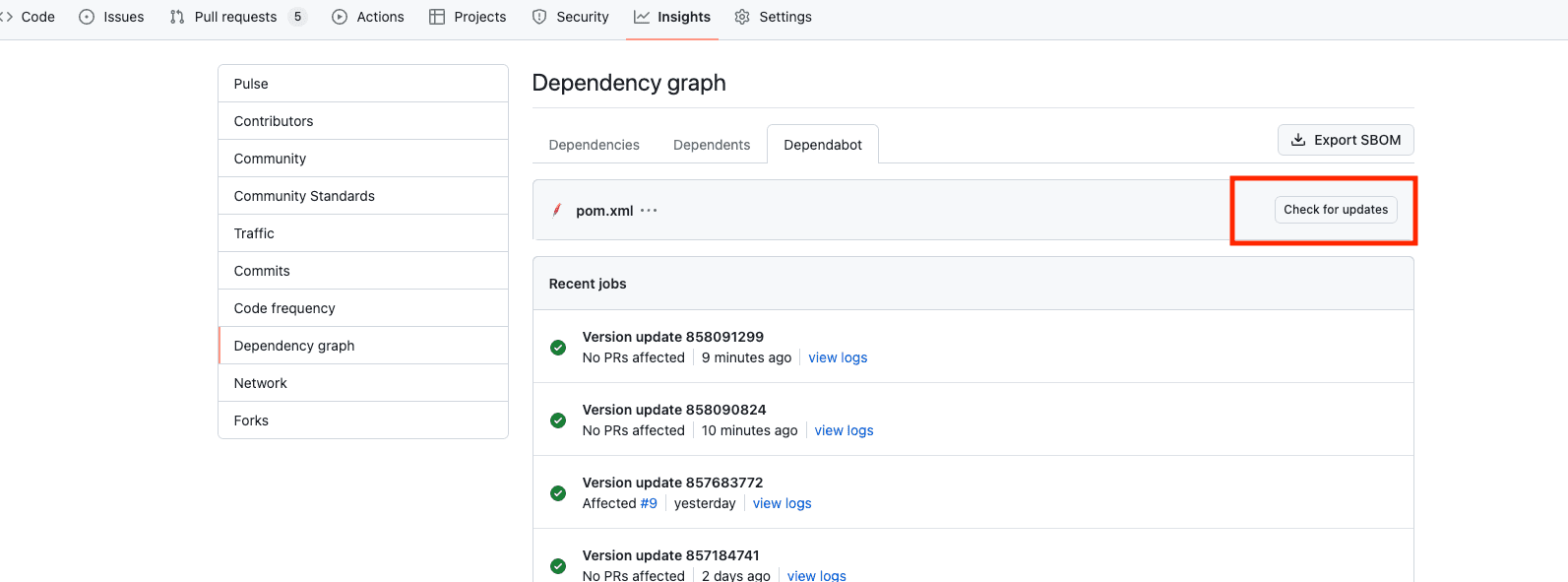Open Contributors in the sidebar

coord(274,121)
